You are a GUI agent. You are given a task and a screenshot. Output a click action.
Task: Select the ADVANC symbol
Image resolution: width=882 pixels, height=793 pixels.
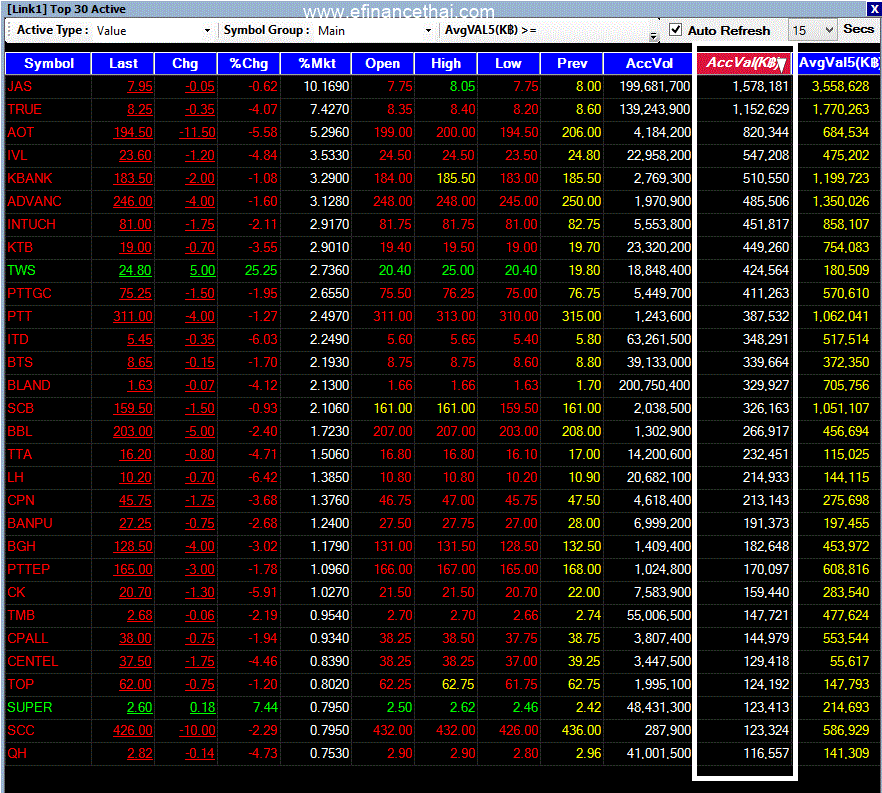pyautogui.click(x=34, y=202)
